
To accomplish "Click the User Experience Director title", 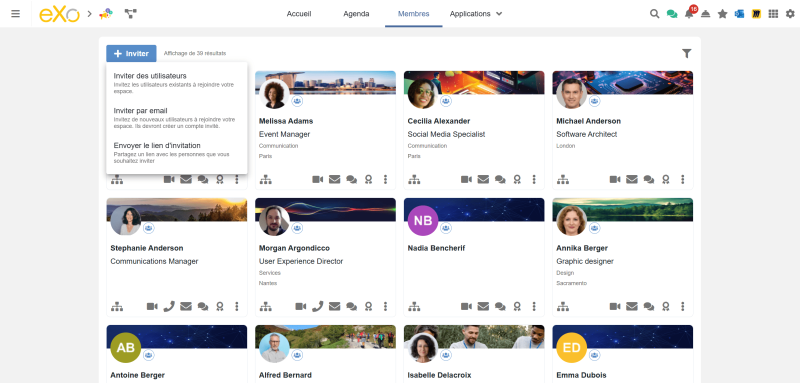I will [x=301, y=261].
